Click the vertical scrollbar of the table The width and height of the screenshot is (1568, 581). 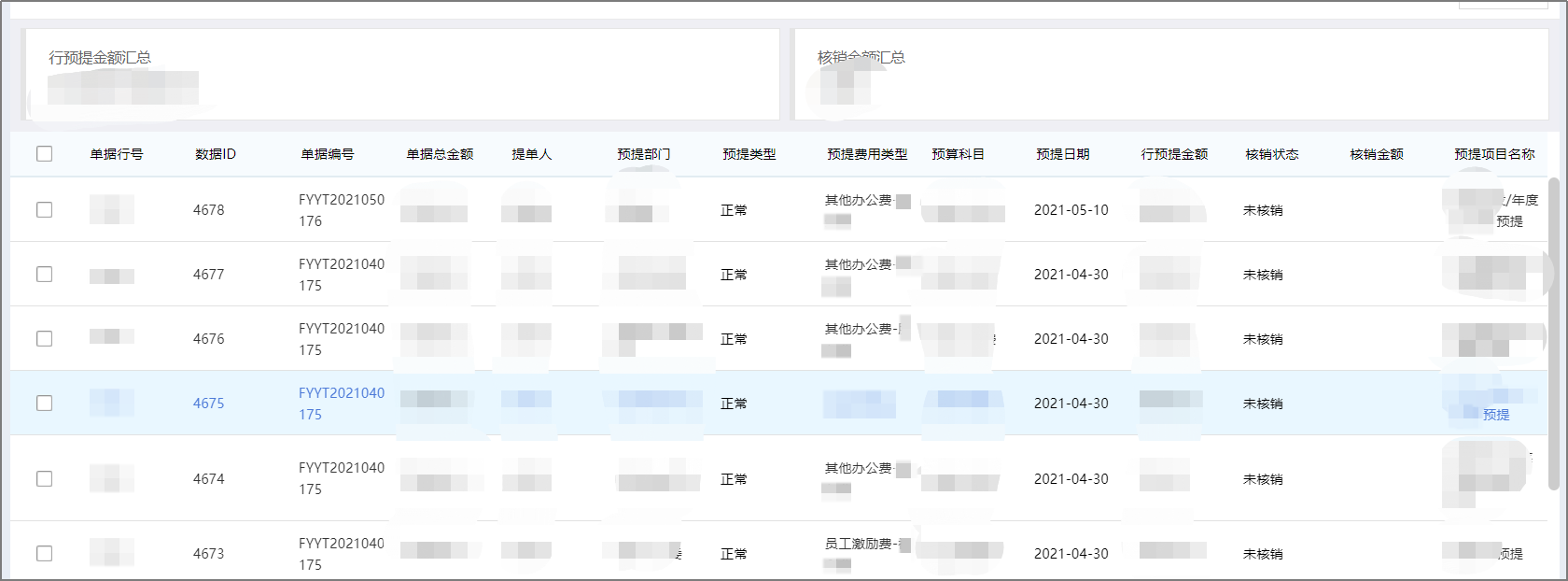[x=1553, y=333]
